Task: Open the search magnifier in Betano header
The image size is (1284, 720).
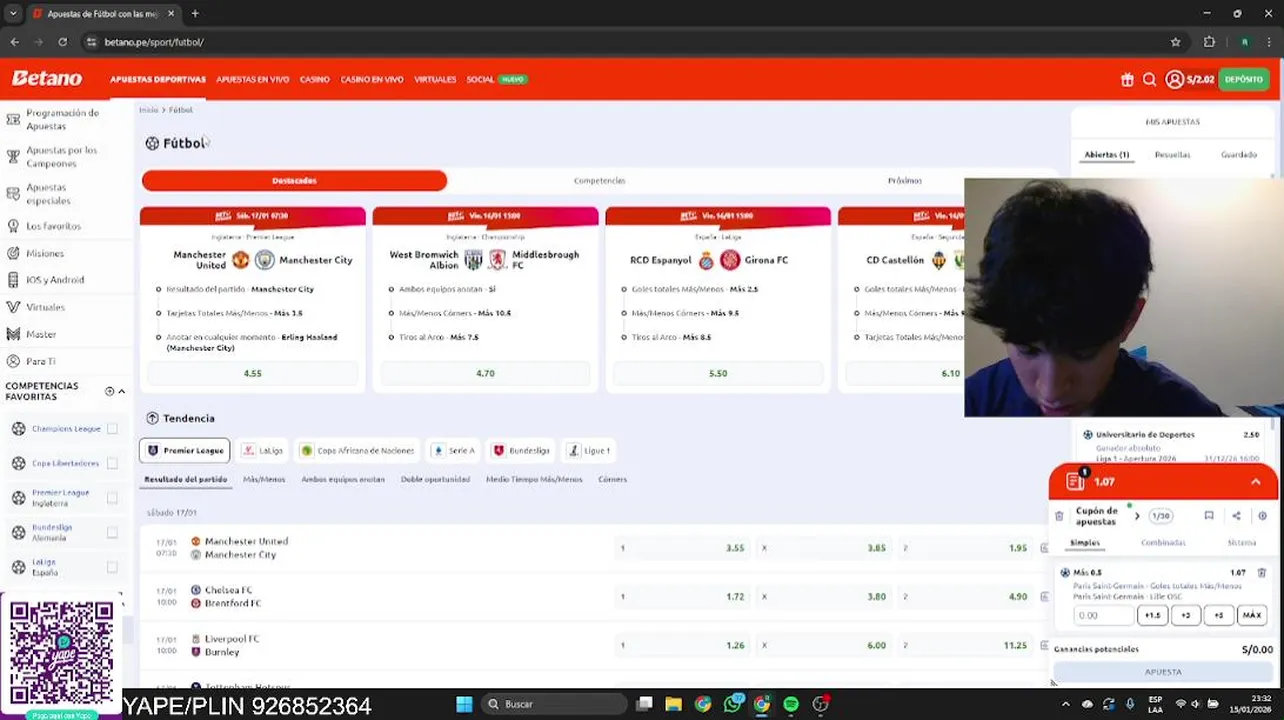Action: pyautogui.click(x=1150, y=79)
